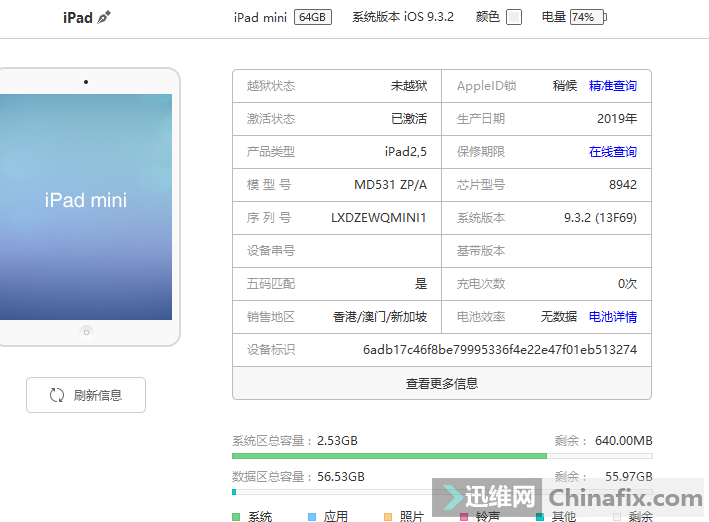Open 在线查询 warranty link
This screenshot has height=522, width=709.
[x=612, y=152]
